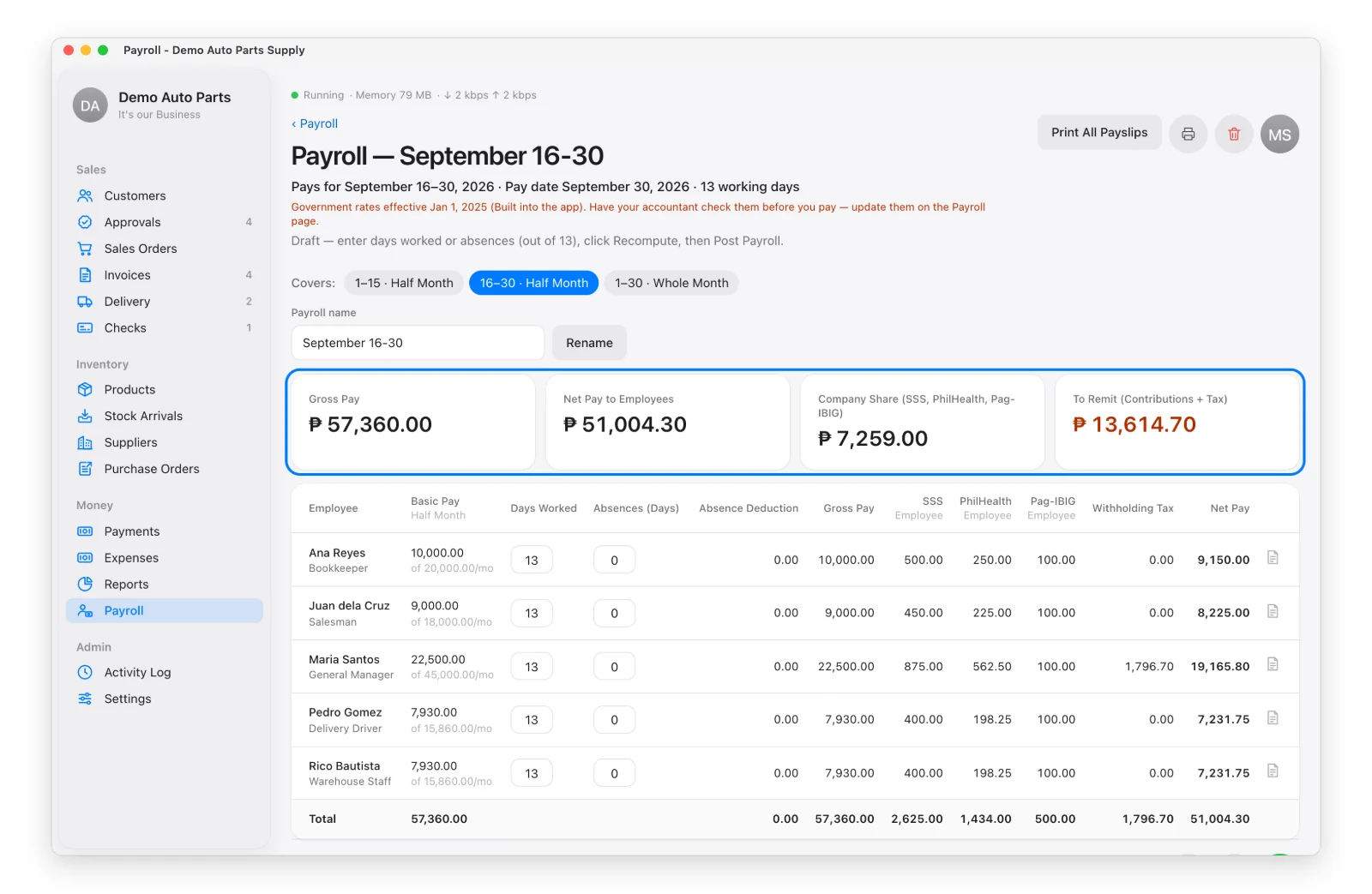1372x894 pixels.
Task: Click Print All Payslips button
Action: click(x=1099, y=133)
